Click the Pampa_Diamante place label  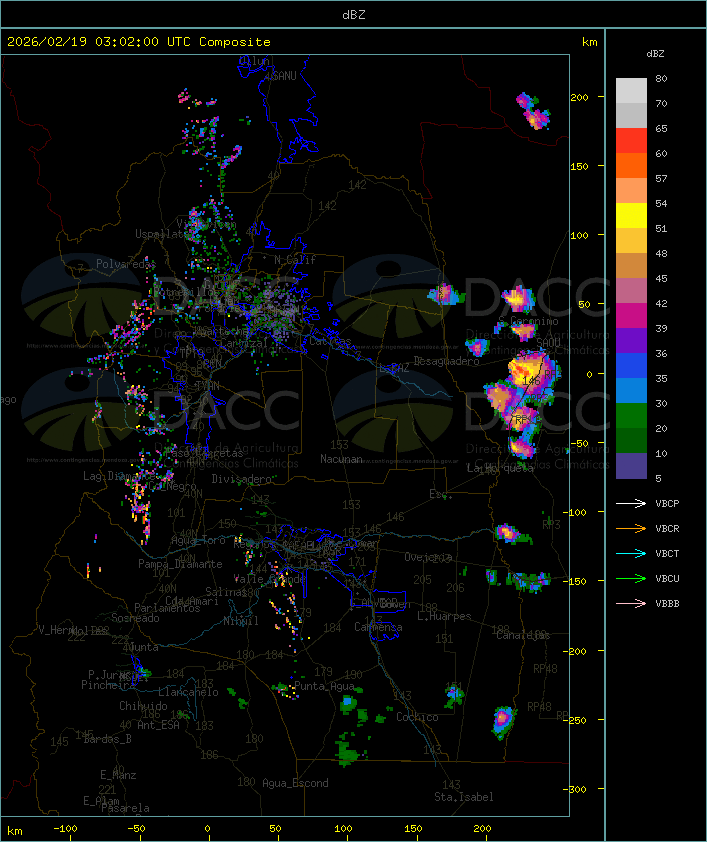(x=180, y=564)
